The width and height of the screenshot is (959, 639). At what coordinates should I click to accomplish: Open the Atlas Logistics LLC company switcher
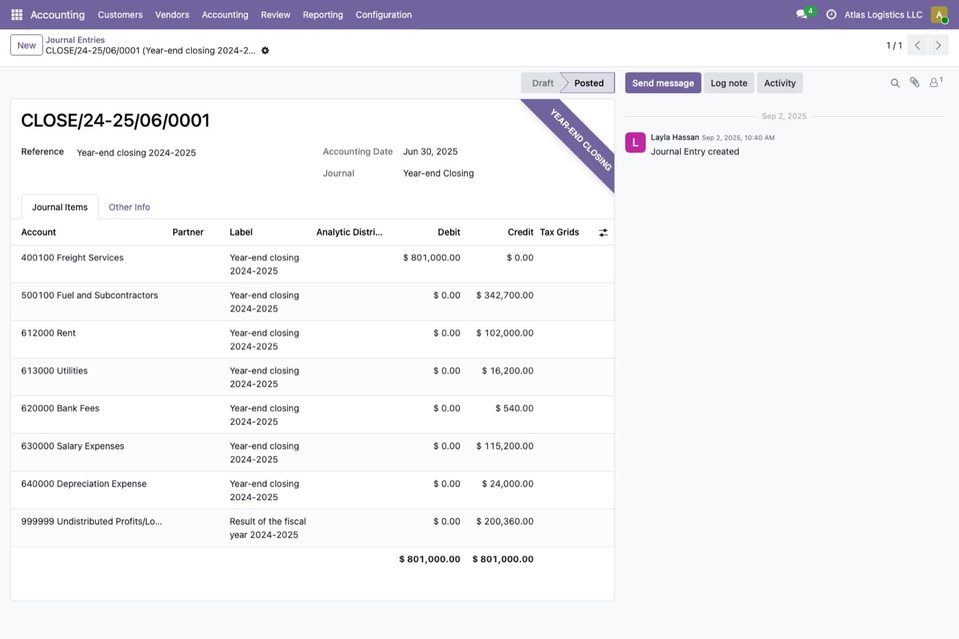tap(883, 15)
